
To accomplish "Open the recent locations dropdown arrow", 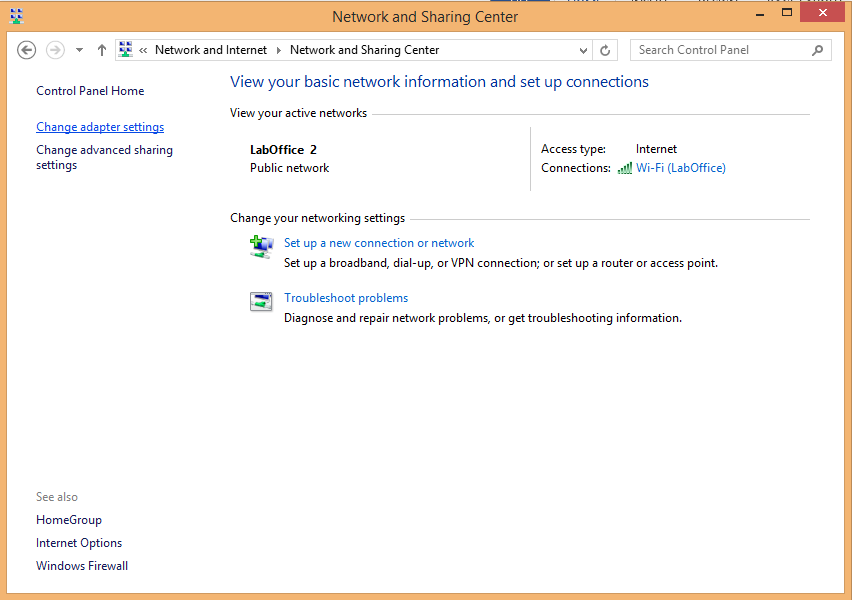I will point(78,49).
